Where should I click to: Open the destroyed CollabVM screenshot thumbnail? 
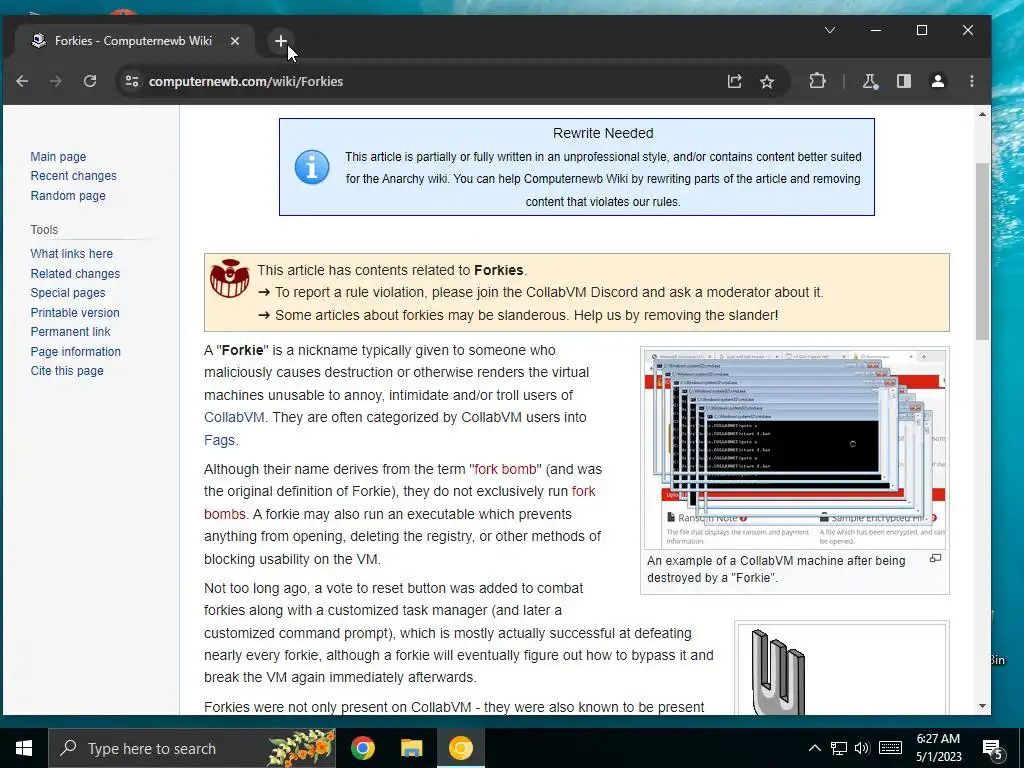coord(795,449)
